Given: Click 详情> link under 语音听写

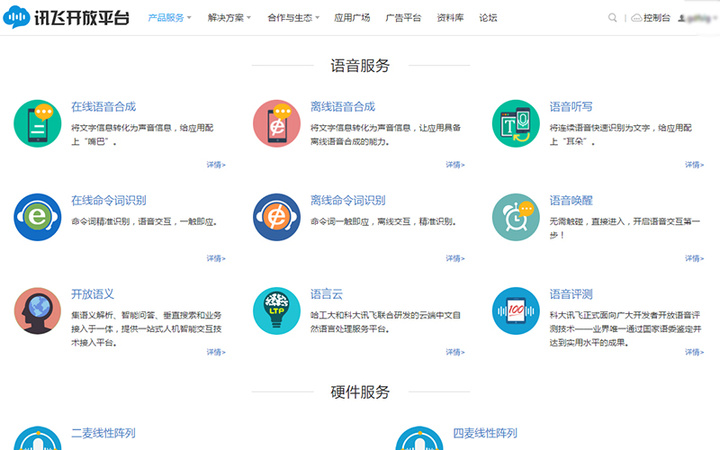Looking at the screenshot, I should (x=694, y=165).
